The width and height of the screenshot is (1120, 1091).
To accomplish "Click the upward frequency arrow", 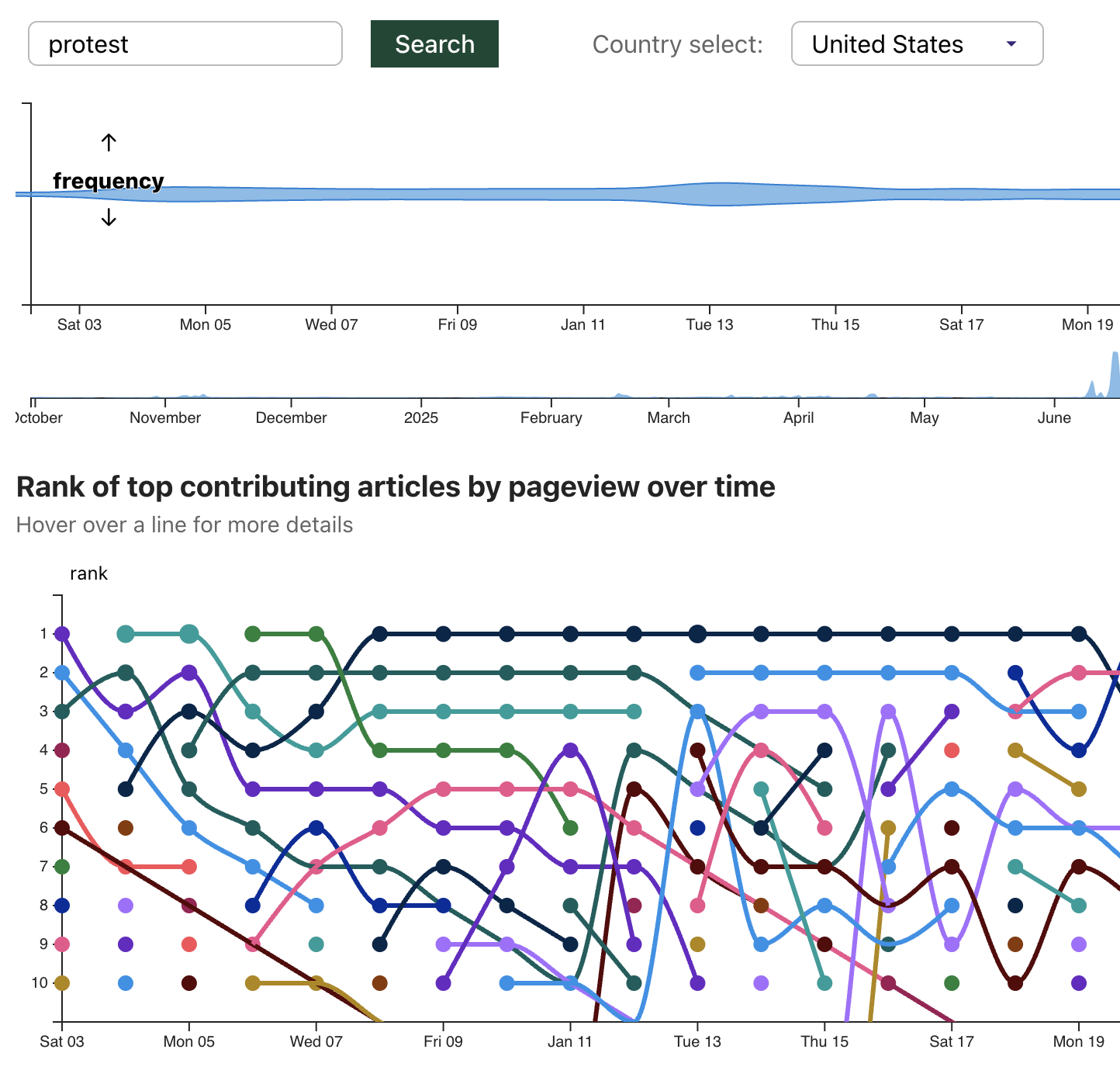I will click(108, 142).
